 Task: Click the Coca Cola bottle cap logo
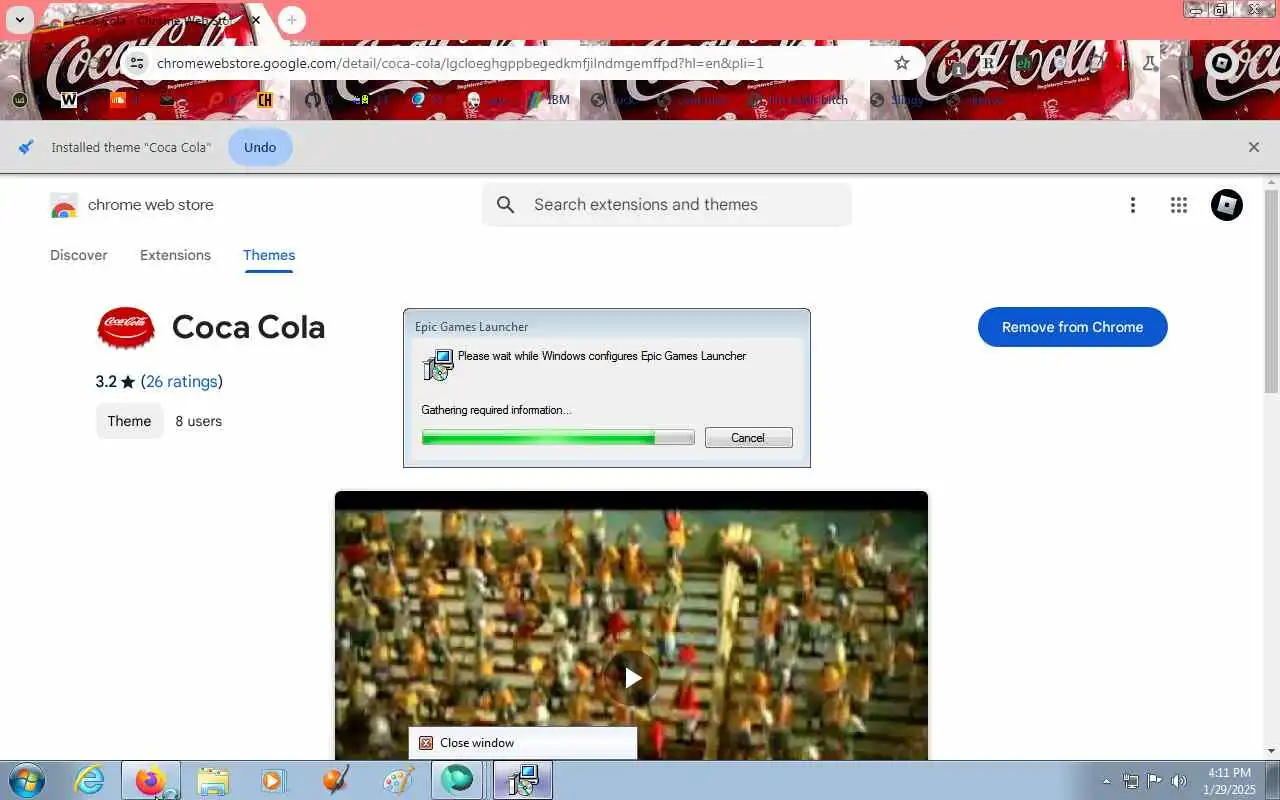coord(126,328)
